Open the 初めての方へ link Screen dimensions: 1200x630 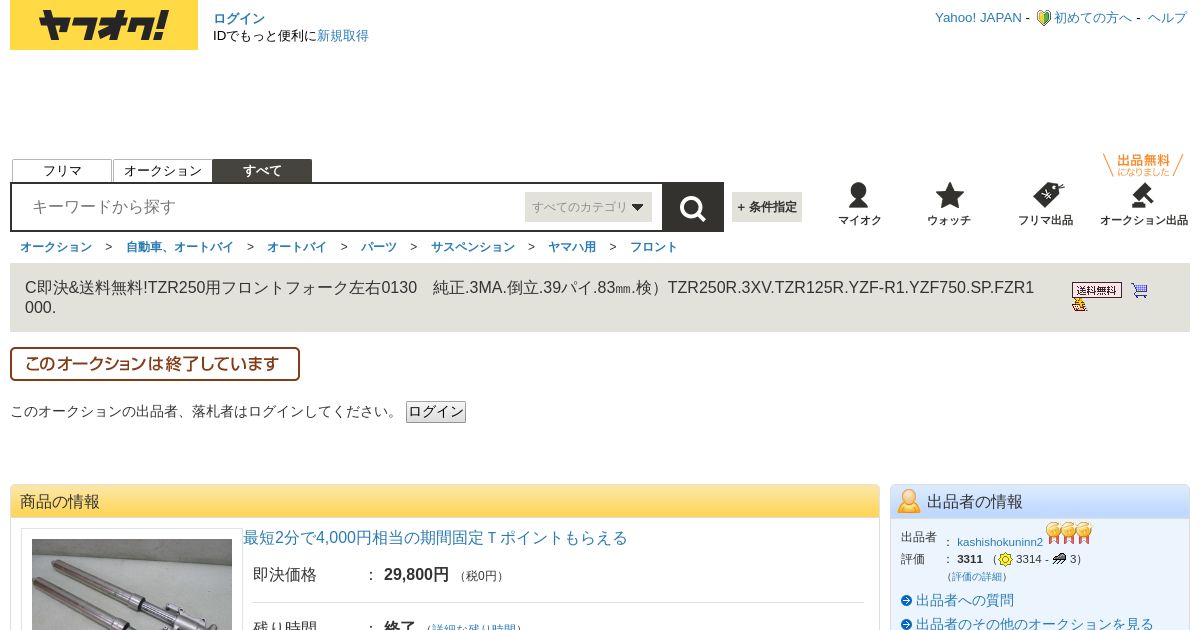pos(1093,18)
